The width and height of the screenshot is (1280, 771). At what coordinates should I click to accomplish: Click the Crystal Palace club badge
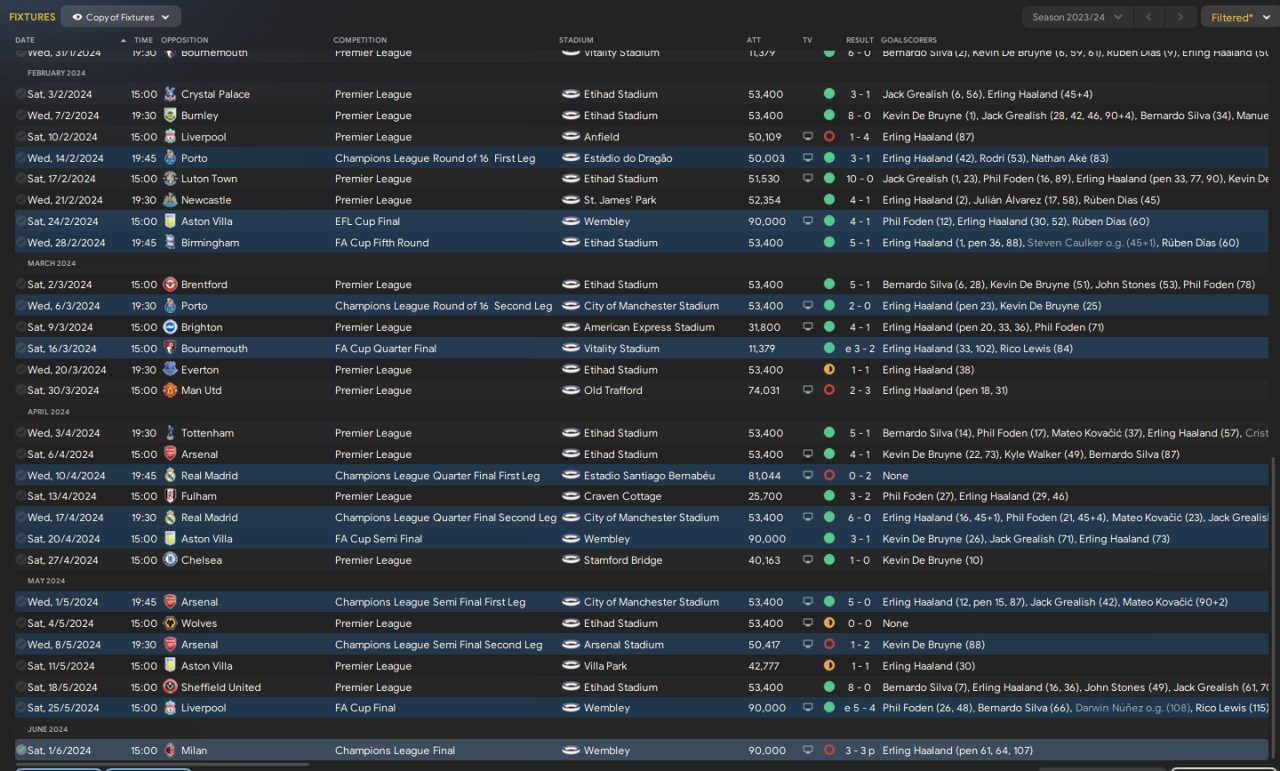click(170, 94)
